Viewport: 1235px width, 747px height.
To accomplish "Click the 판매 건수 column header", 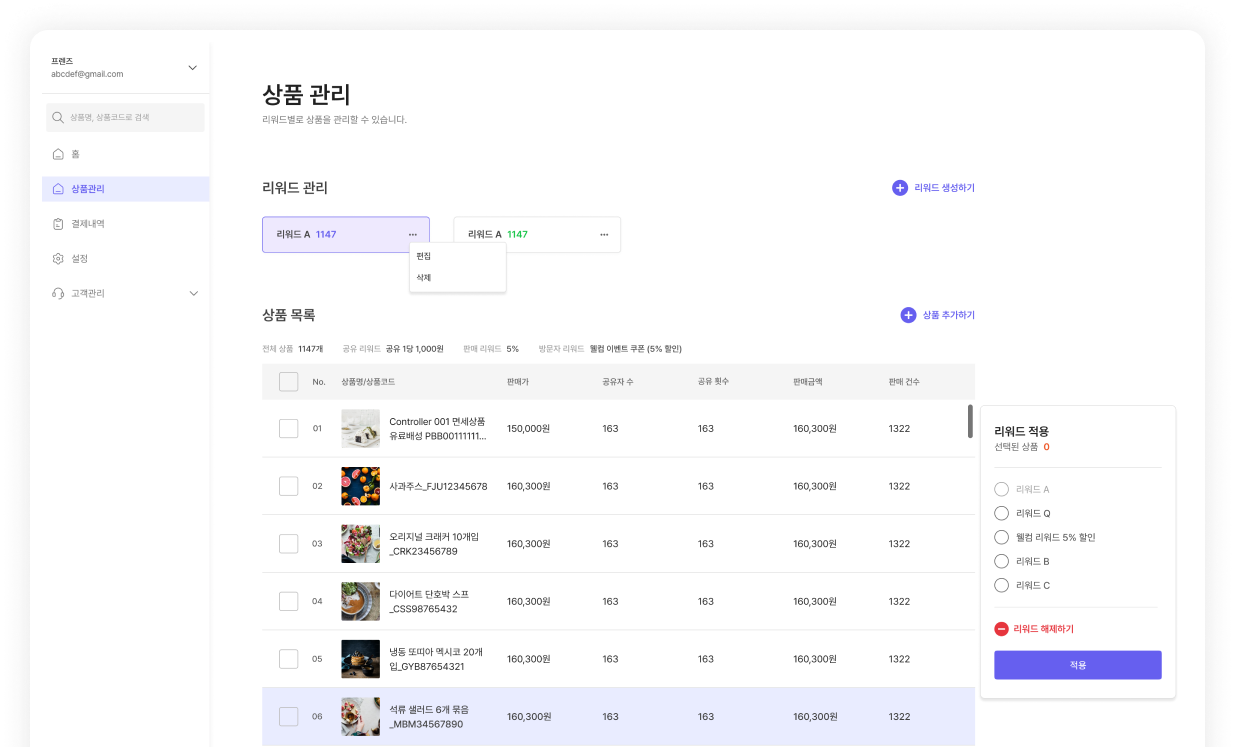I will click(904, 382).
